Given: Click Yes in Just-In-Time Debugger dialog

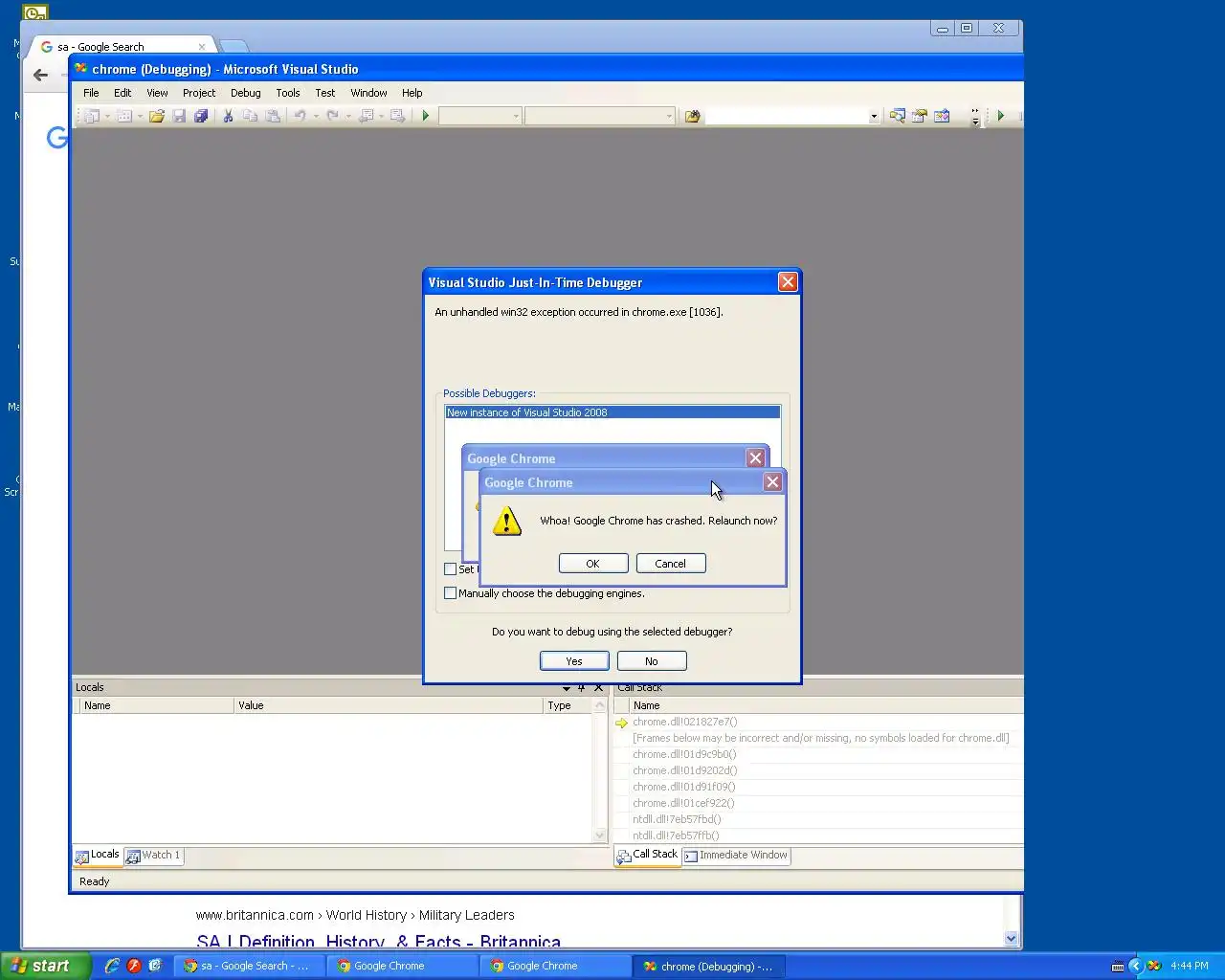Looking at the screenshot, I should coord(574,661).
